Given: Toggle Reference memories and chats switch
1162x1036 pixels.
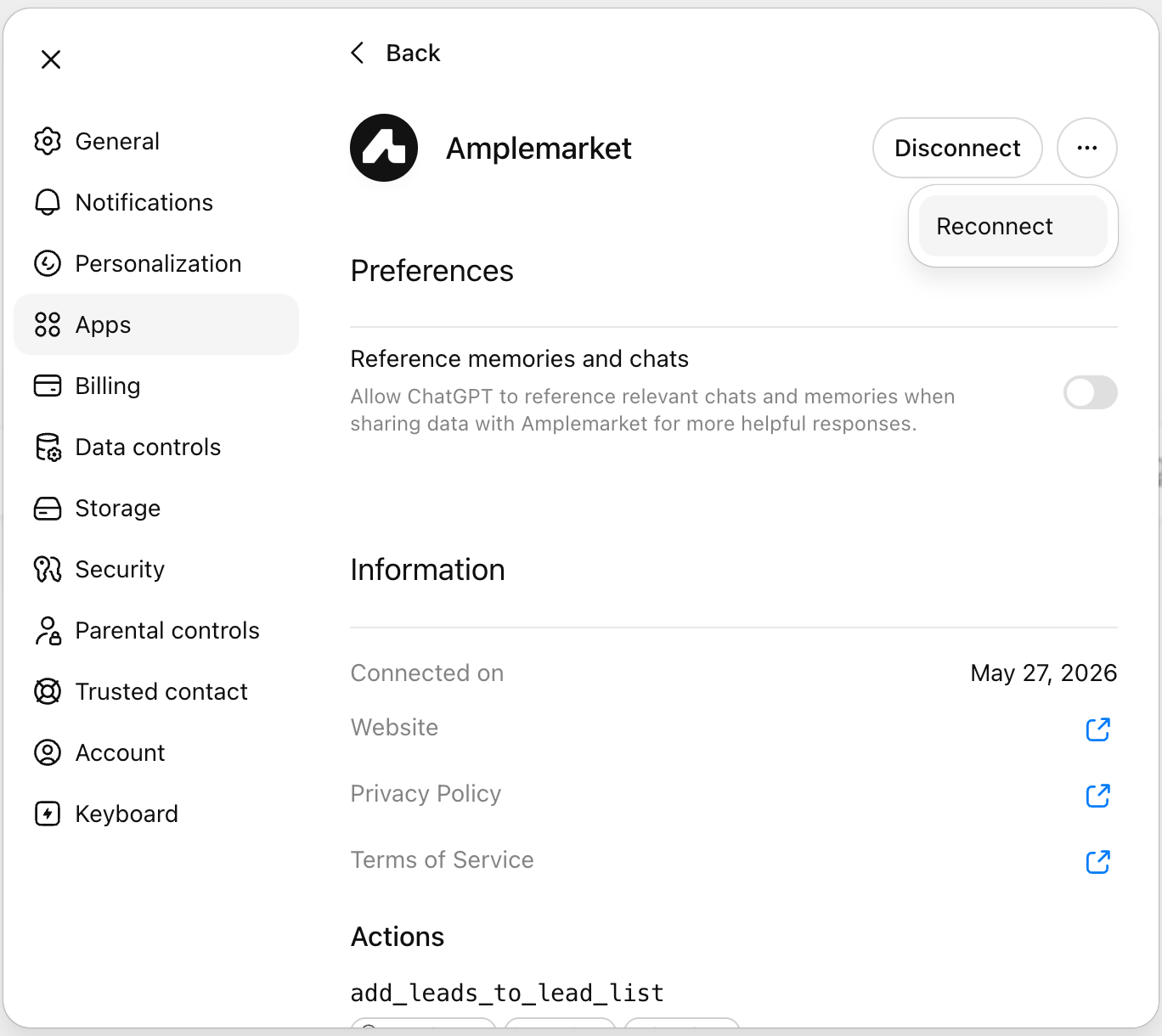Looking at the screenshot, I should (x=1091, y=392).
